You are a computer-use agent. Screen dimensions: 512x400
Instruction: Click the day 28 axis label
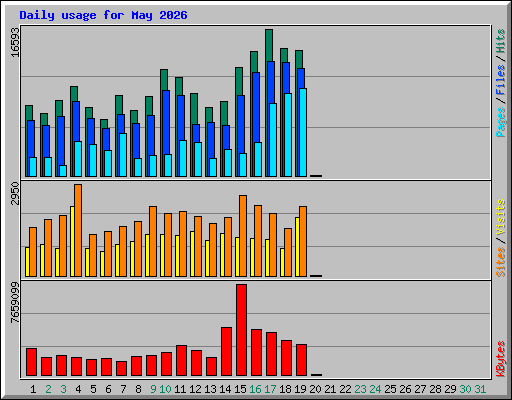point(435,389)
